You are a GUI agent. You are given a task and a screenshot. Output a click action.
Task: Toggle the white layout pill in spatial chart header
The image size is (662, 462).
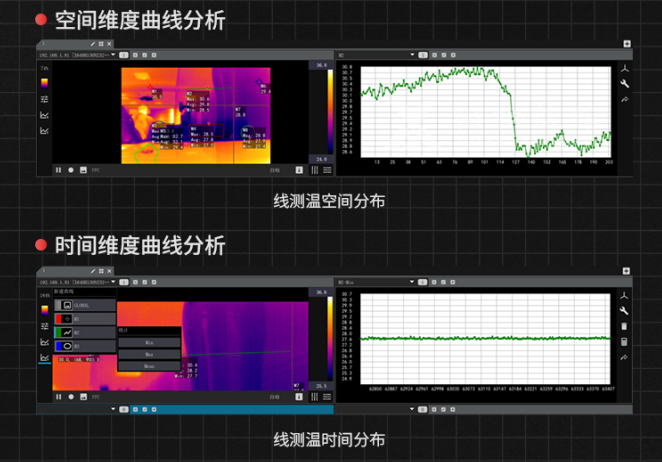coord(423,55)
